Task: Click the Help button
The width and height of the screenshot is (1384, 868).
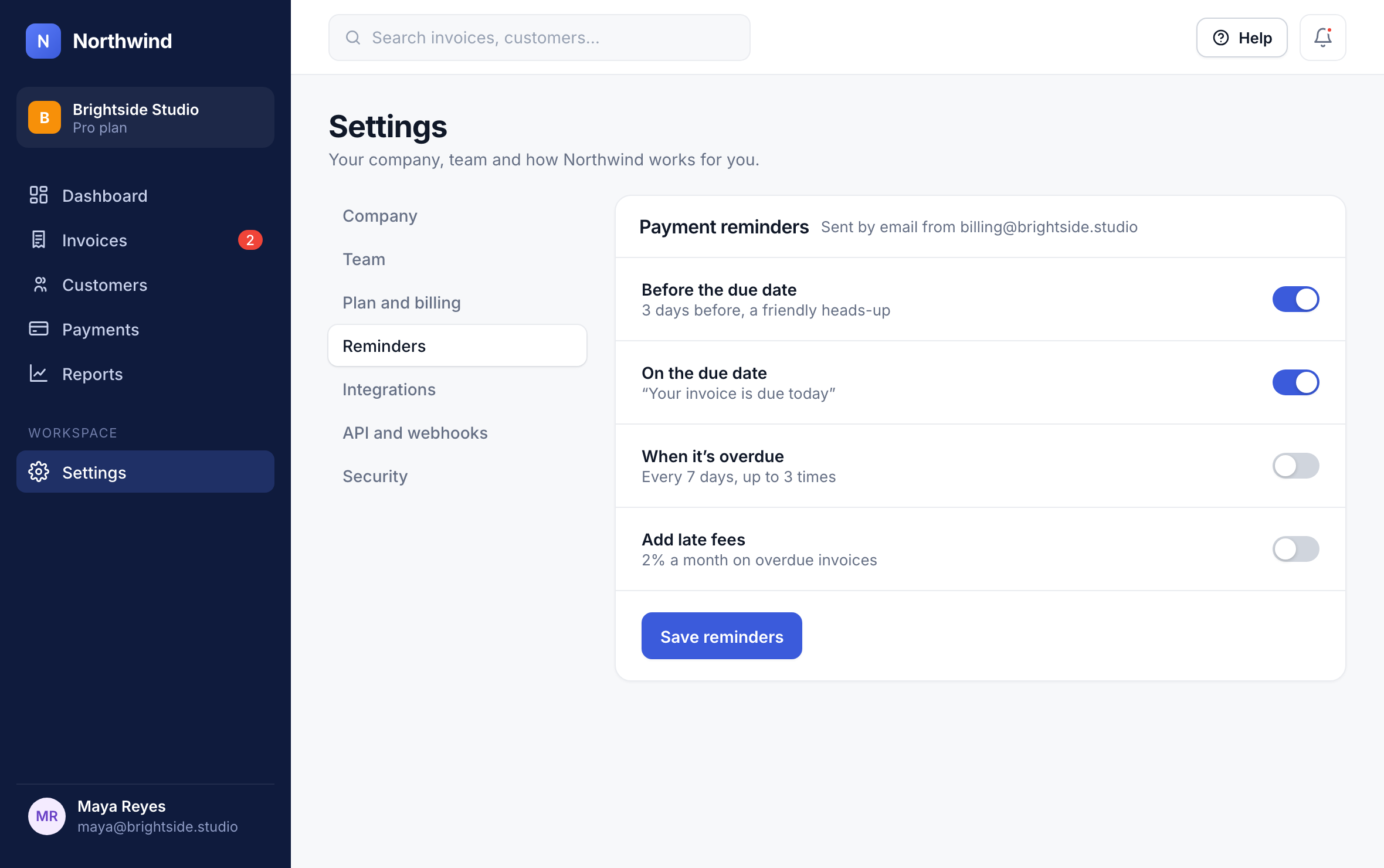Action: (1242, 38)
